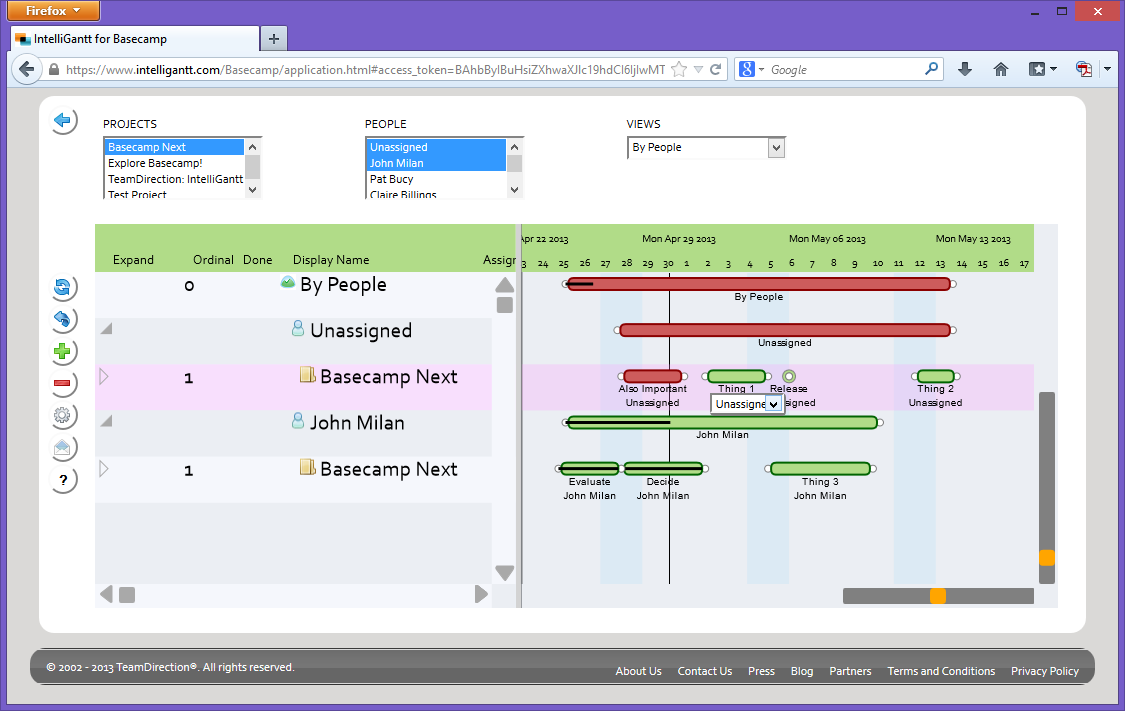
Task: Click the orange vertical Gantt slider handle
Action: click(1047, 557)
